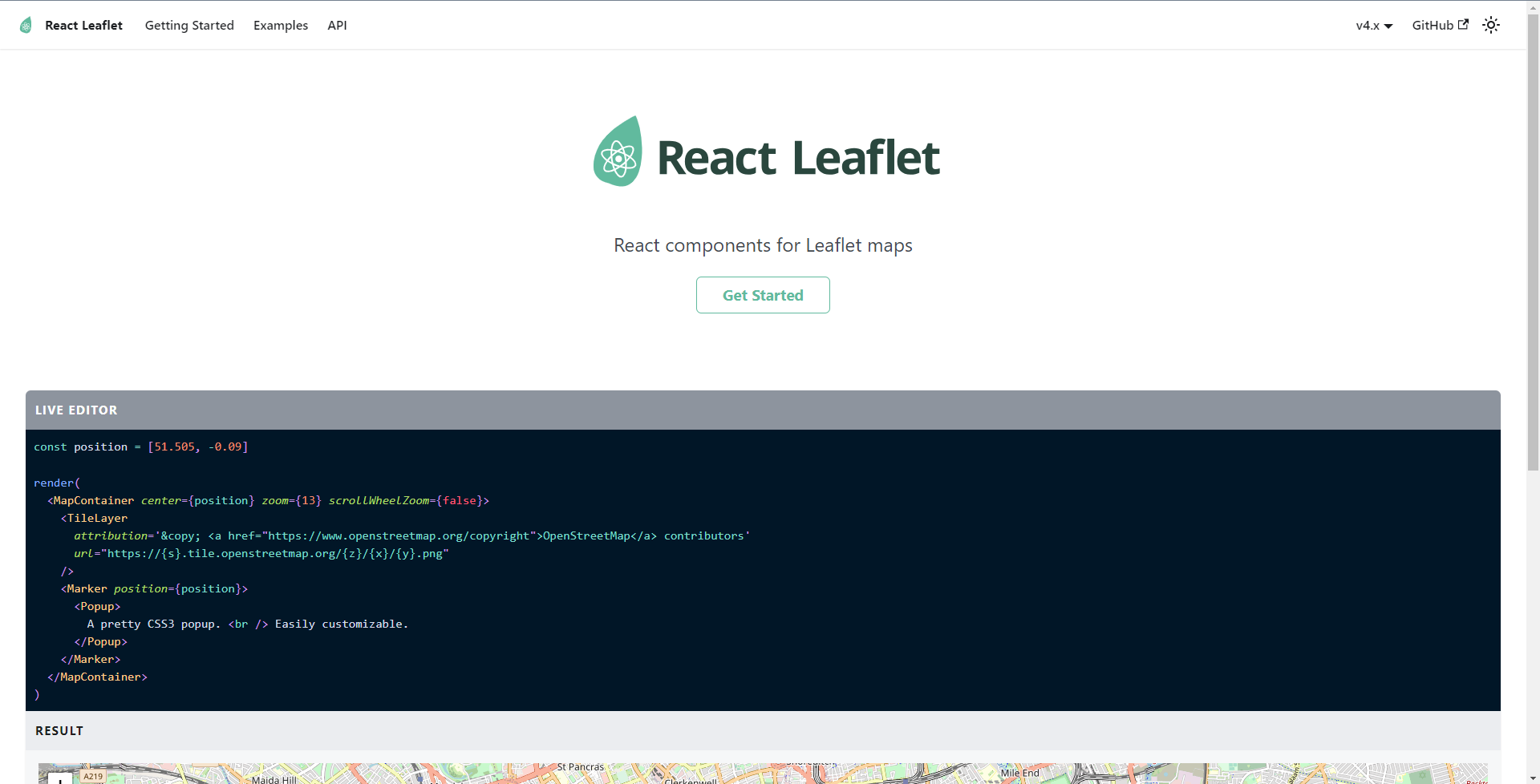Viewport: 1540px width, 784px height.
Task: Click the scrollbar down arrow
Action: point(1533,778)
